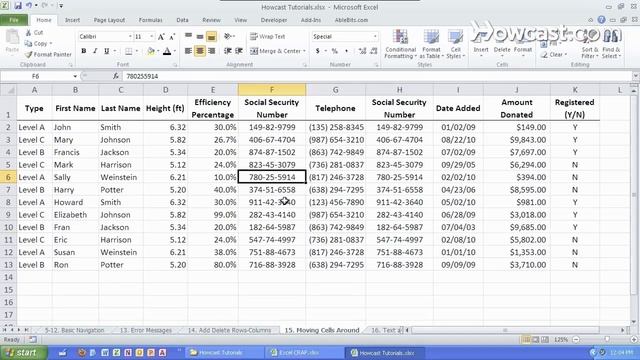The image size is (640, 360).
Task: Open the '13. Error Messages' sheet tab
Action: 146,330
